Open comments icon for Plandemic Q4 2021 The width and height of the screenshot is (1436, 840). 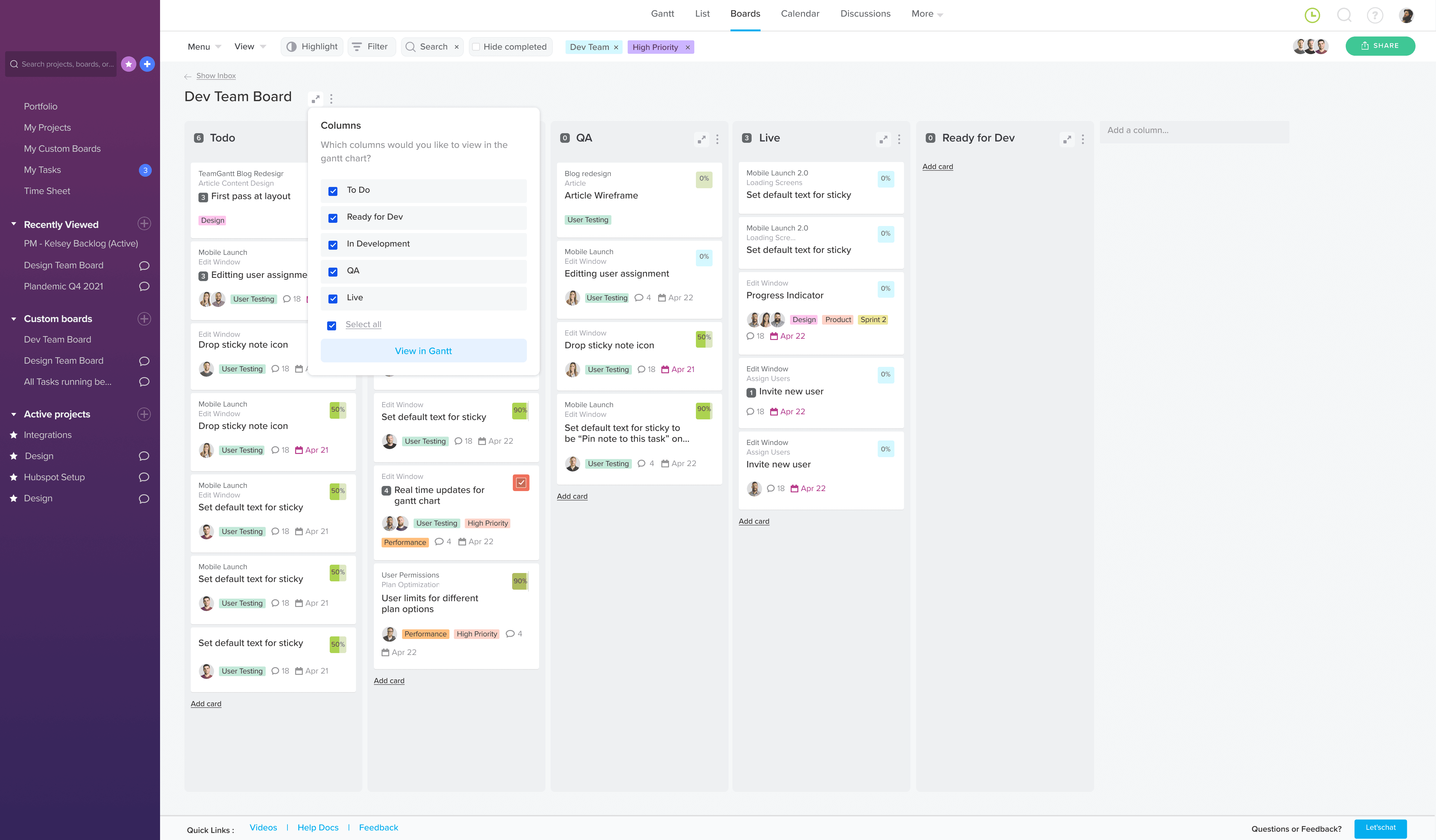(x=144, y=287)
